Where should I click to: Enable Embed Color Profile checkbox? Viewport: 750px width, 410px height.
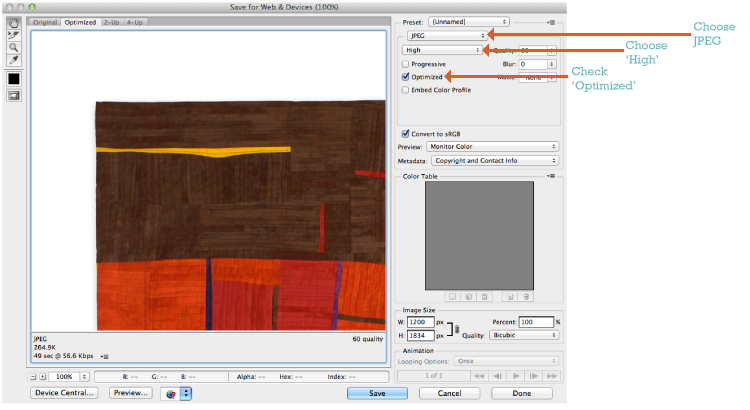click(x=406, y=90)
